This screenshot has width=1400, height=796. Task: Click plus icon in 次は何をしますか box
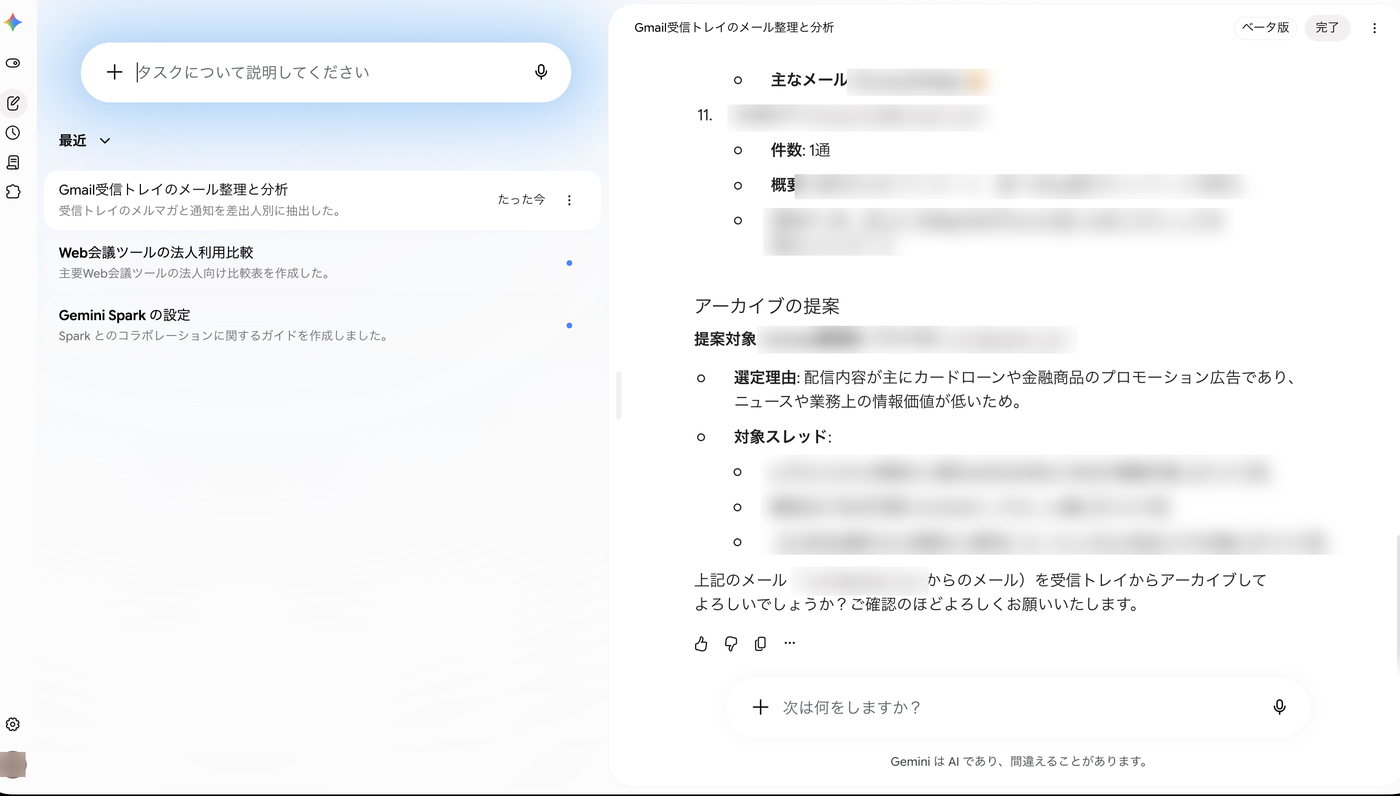coord(760,707)
